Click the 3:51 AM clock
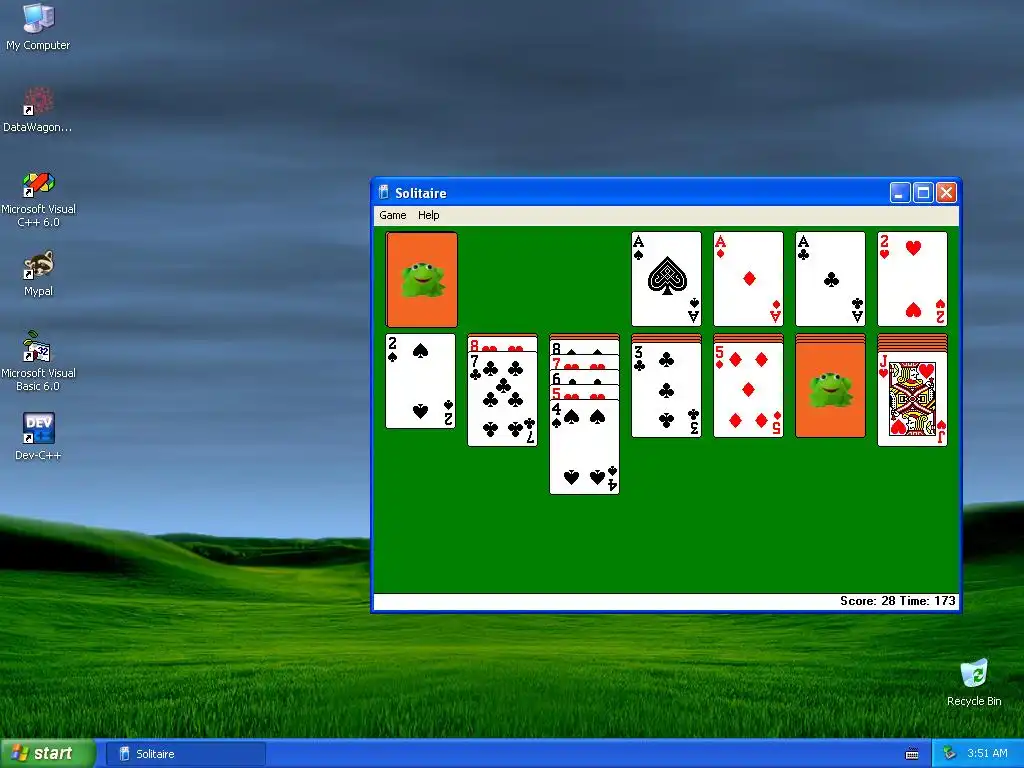The image size is (1024, 768). click(x=987, y=753)
